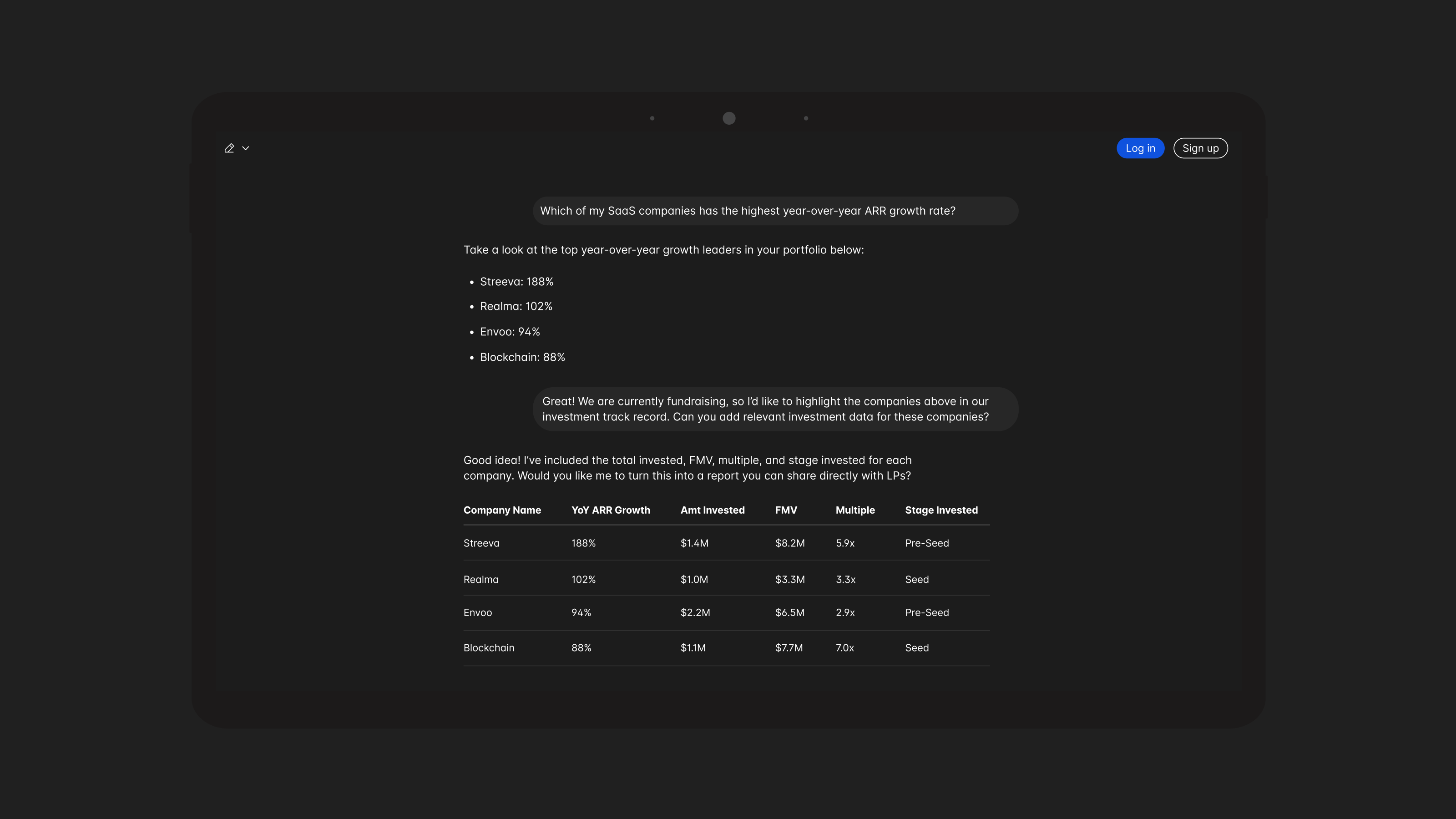Expand the chevron beside the pencil icon
The width and height of the screenshot is (1456, 819).
coord(246,148)
